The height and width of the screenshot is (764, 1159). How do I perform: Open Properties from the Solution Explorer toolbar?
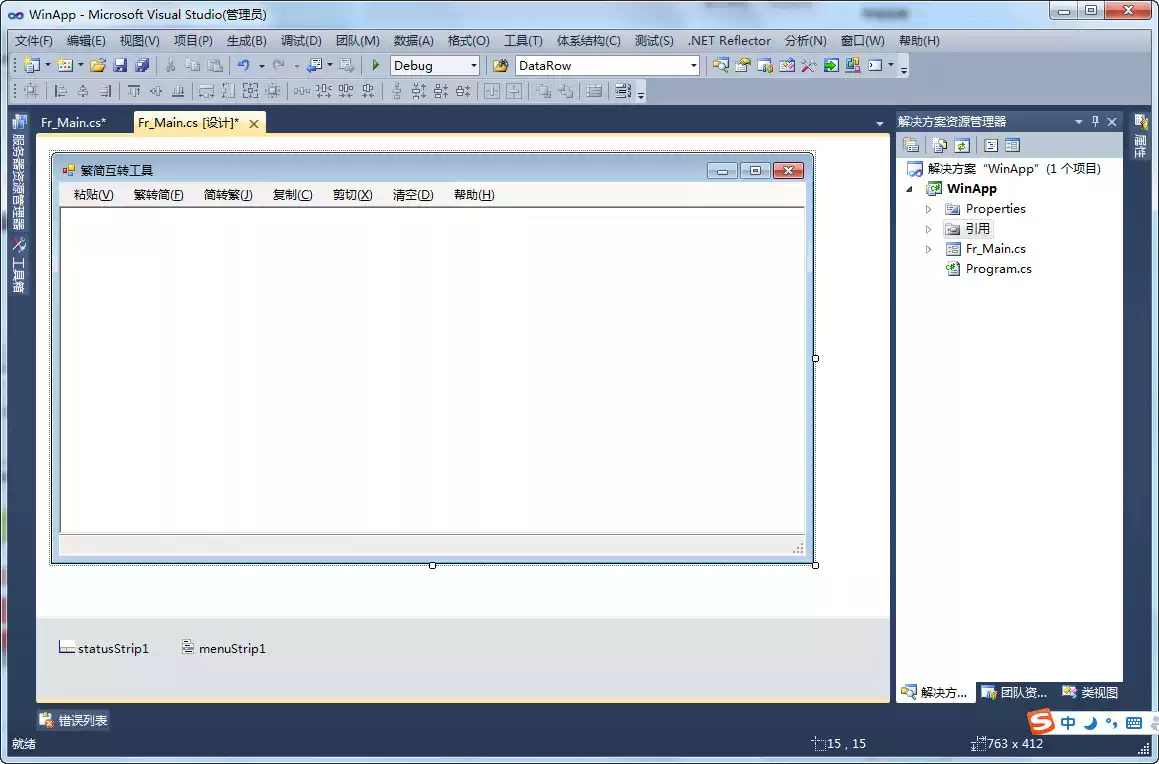913,144
